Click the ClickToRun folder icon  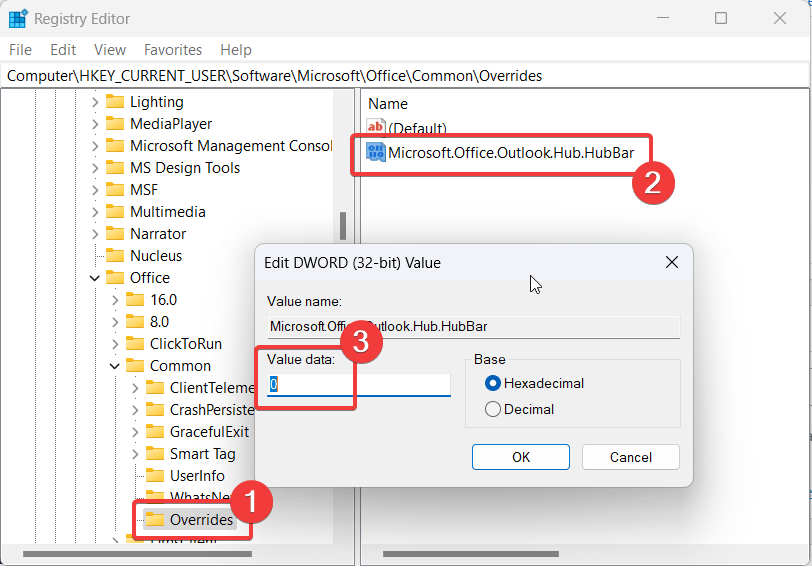click(135, 344)
